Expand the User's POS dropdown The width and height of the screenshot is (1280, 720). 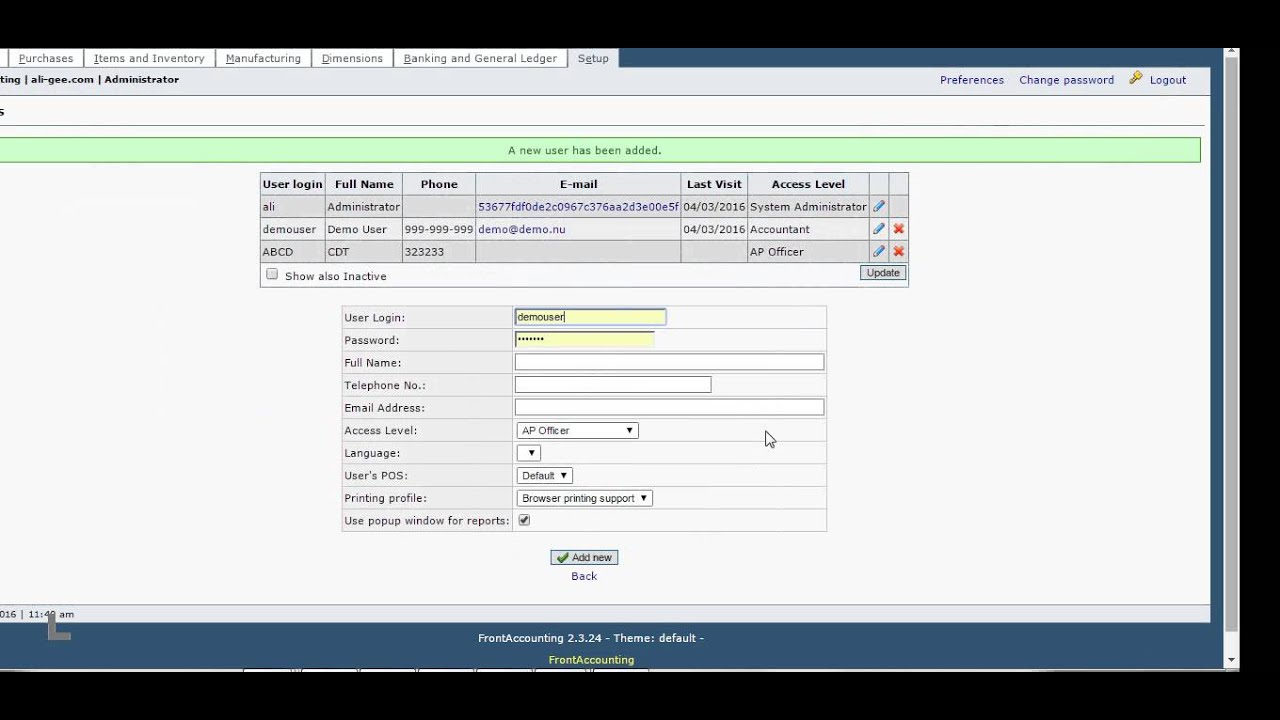pyautogui.click(x=545, y=475)
